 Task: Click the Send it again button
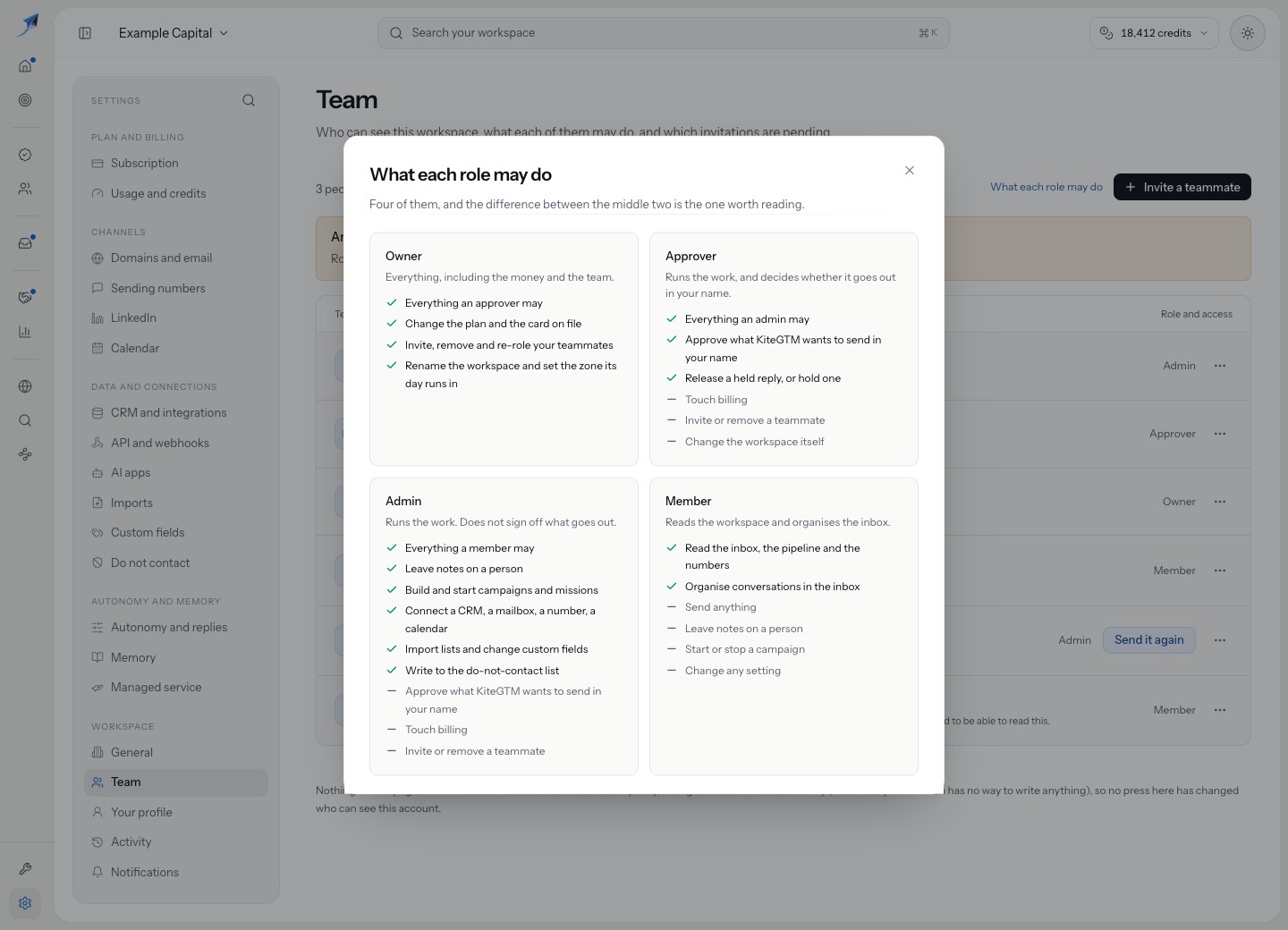coord(1149,640)
